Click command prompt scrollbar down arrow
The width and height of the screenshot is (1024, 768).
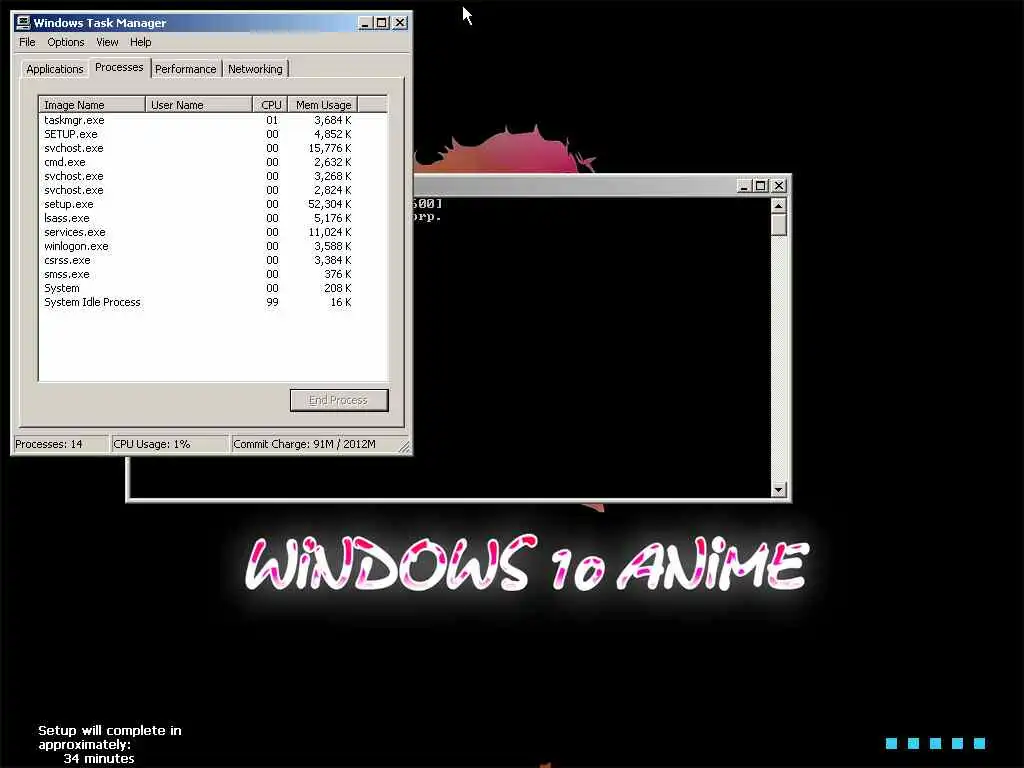point(778,489)
